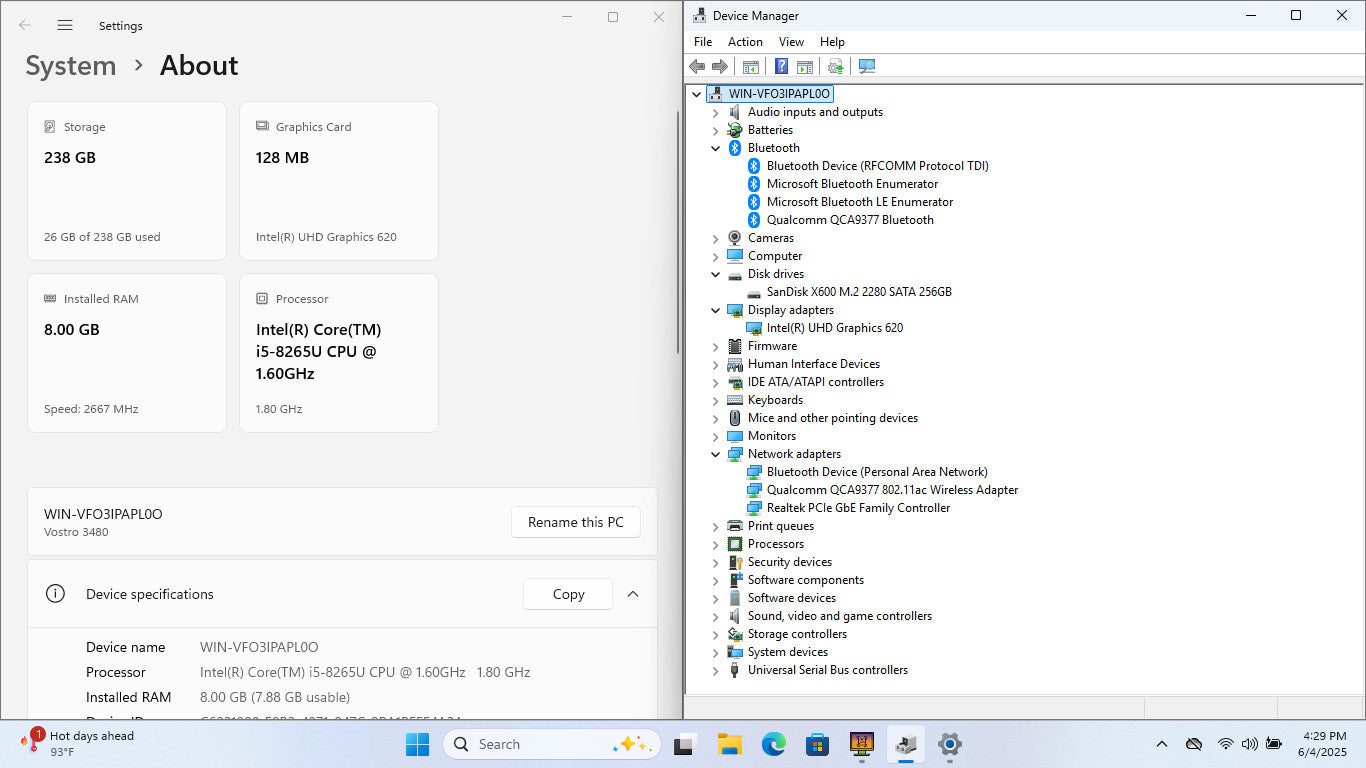Open File Explorer from taskbar
The image size is (1366, 768).
pyautogui.click(x=729, y=744)
